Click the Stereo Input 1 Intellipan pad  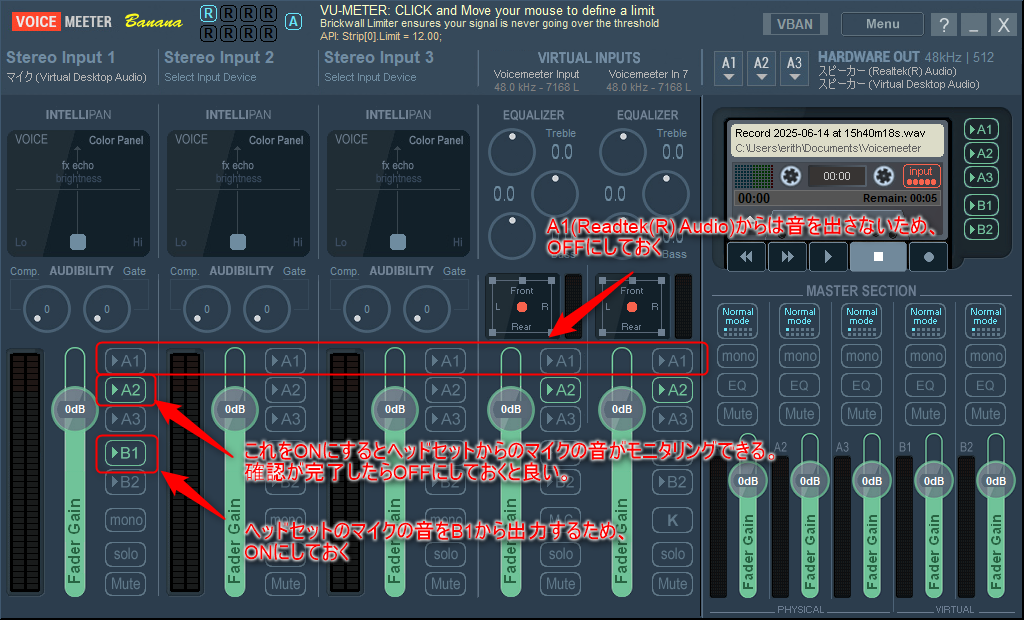(78, 193)
